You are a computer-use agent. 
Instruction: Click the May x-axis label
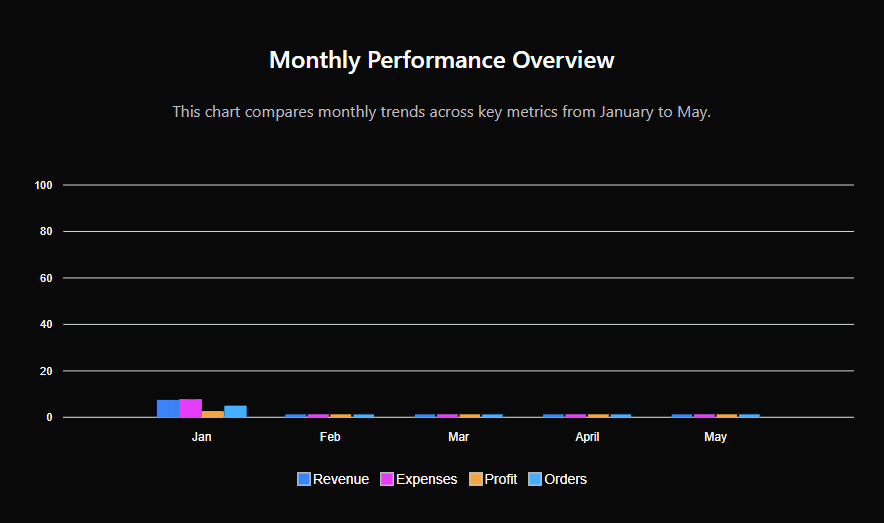tap(715, 437)
